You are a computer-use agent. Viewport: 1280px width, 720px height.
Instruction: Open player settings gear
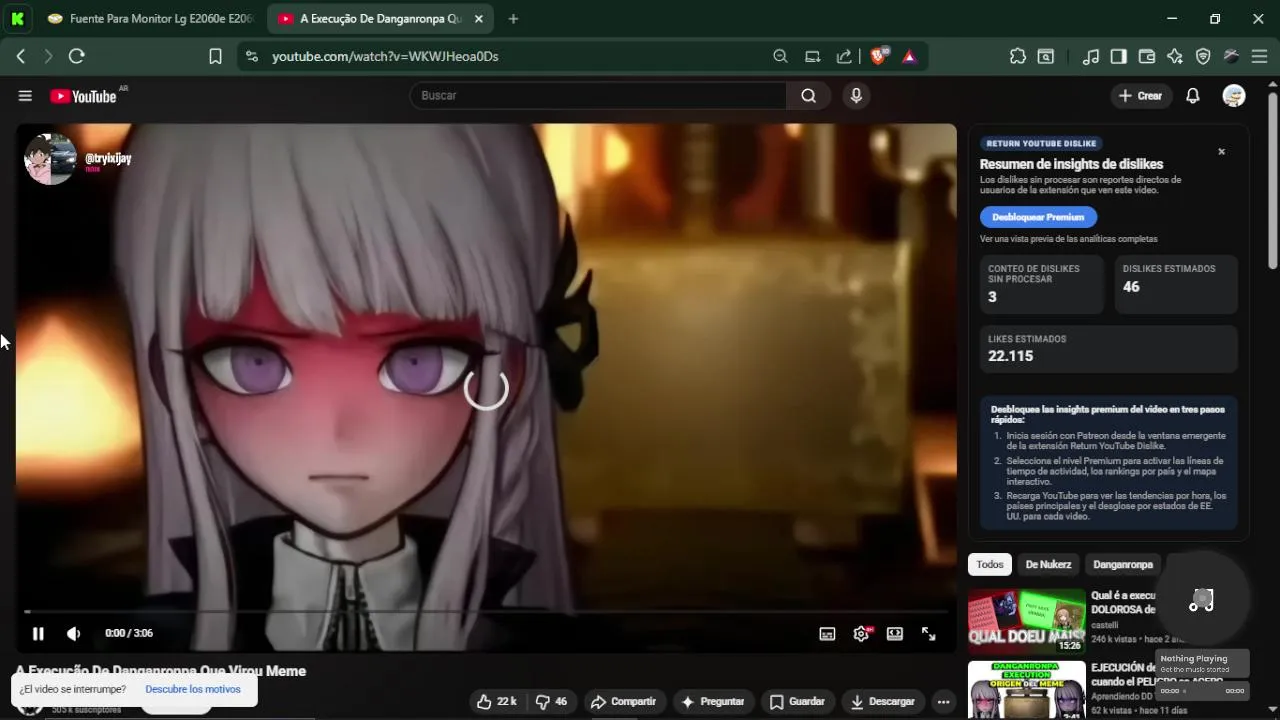[x=861, y=633]
